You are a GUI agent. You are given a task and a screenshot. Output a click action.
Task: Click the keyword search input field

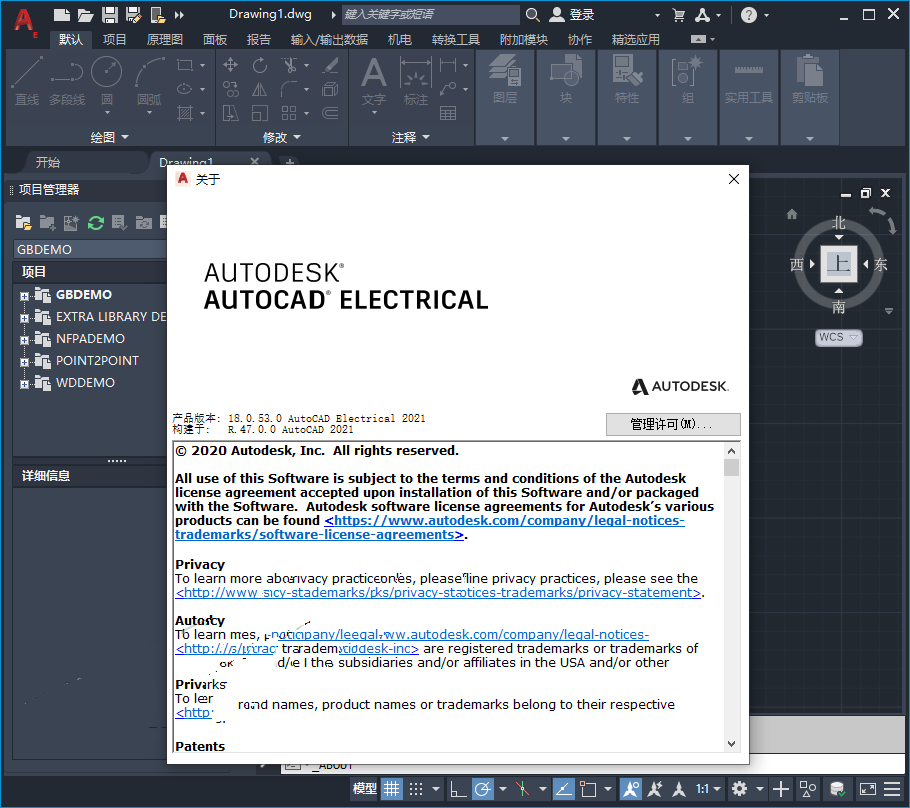430,15
